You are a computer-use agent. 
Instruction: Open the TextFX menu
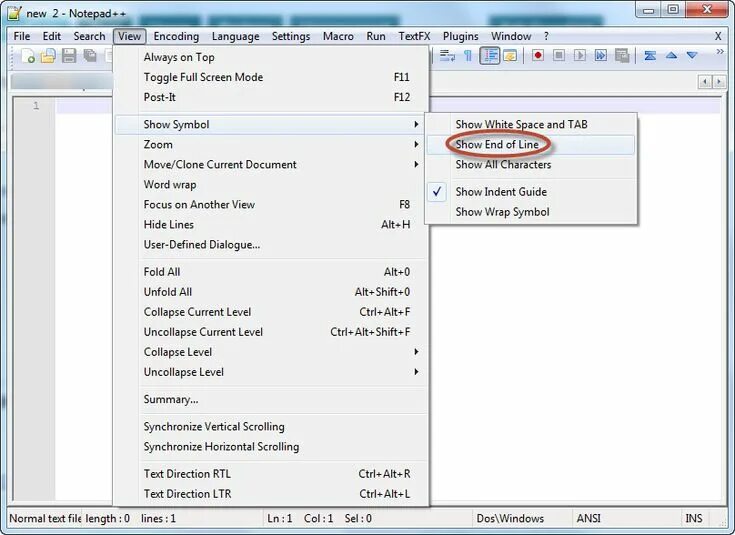[414, 36]
